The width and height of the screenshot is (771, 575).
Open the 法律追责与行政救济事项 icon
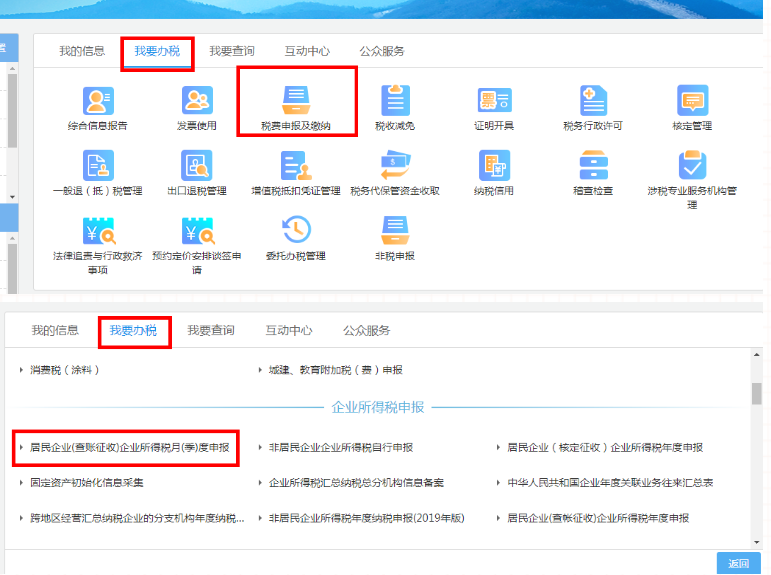[x=98, y=230]
